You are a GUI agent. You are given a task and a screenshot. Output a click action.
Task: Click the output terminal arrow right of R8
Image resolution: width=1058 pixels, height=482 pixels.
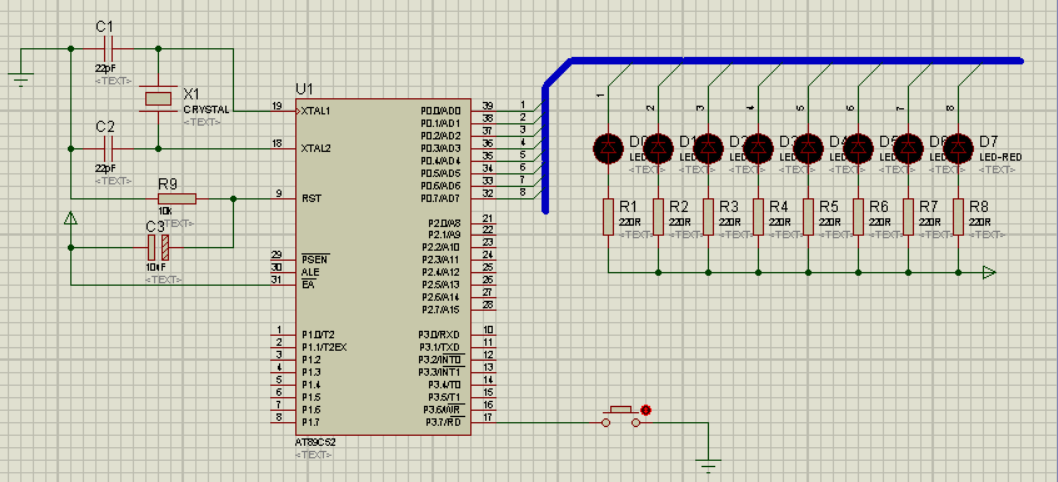(x=989, y=273)
